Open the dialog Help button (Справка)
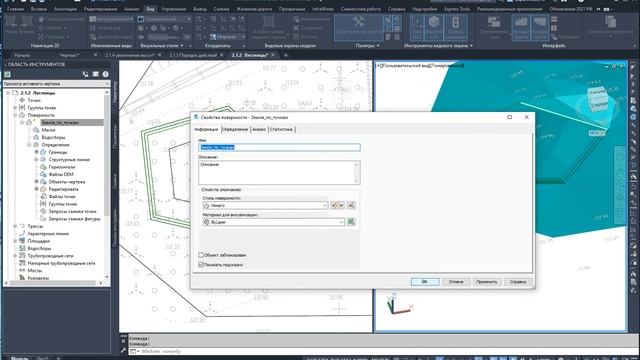640x360 pixels. pyautogui.click(x=518, y=282)
